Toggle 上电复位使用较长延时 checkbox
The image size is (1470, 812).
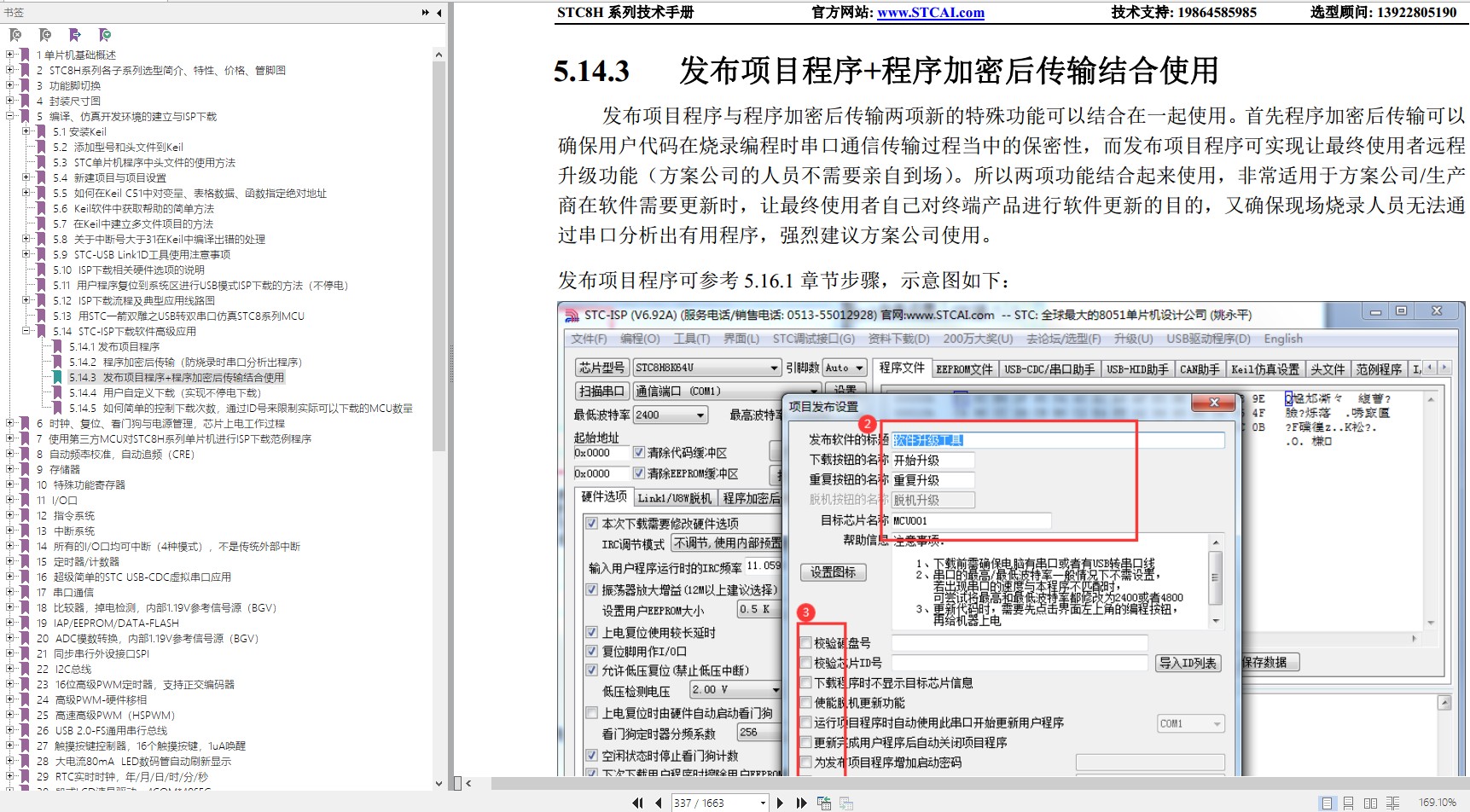point(592,632)
